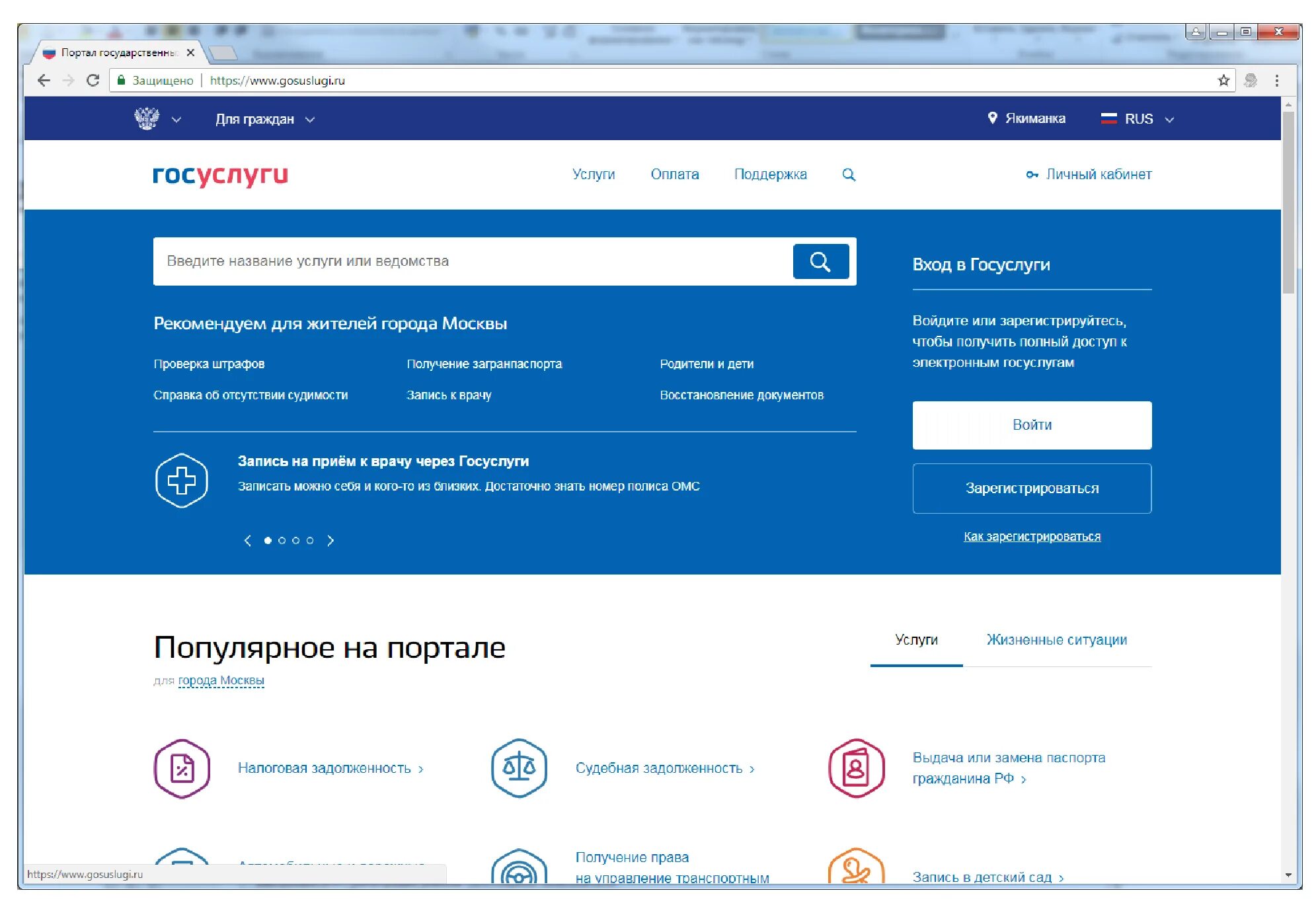Click the extension icon next to star
The image size is (1316, 911).
pyautogui.click(x=1251, y=80)
